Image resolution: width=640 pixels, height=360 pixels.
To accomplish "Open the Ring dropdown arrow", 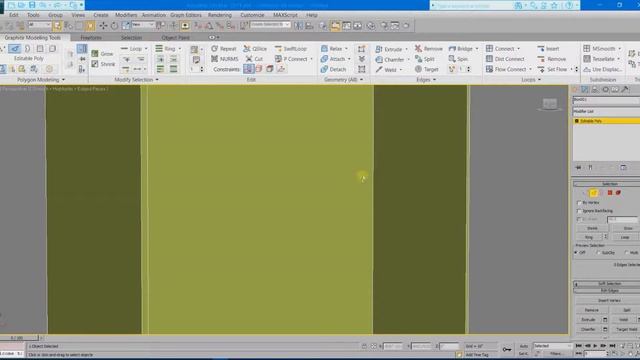I will tap(180, 49).
